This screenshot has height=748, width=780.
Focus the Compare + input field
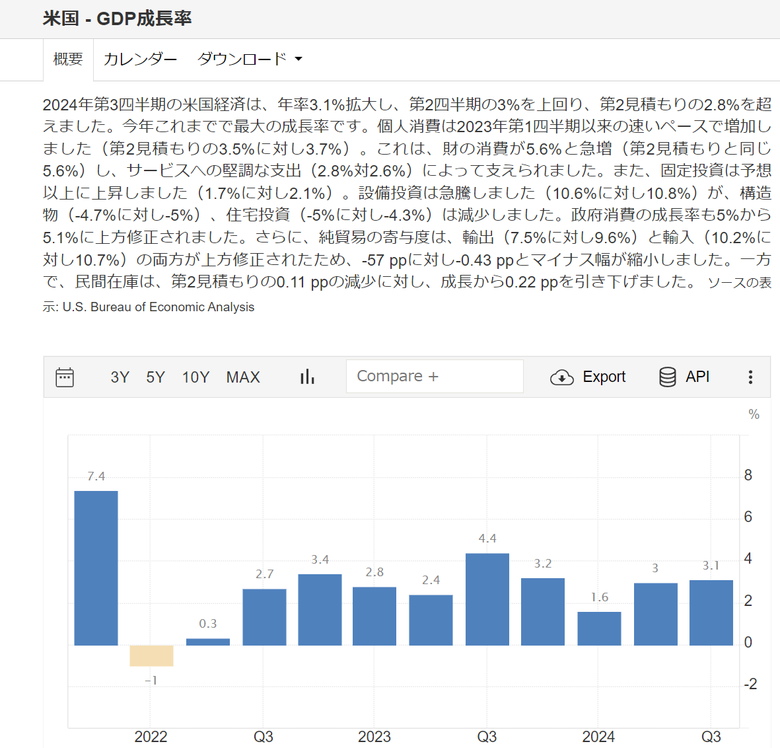[x=435, y=376]
